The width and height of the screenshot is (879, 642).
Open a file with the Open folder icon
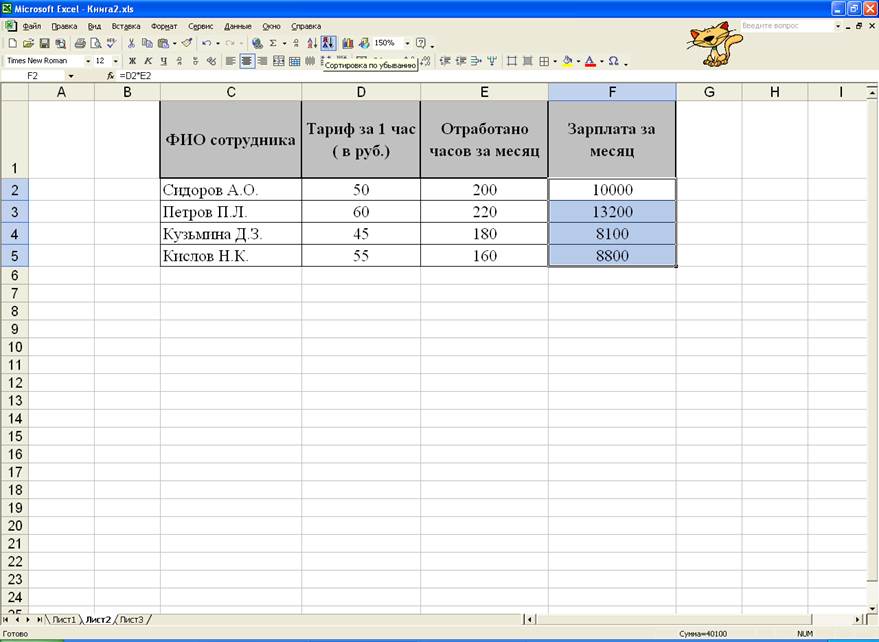click(x=28, y=44)
